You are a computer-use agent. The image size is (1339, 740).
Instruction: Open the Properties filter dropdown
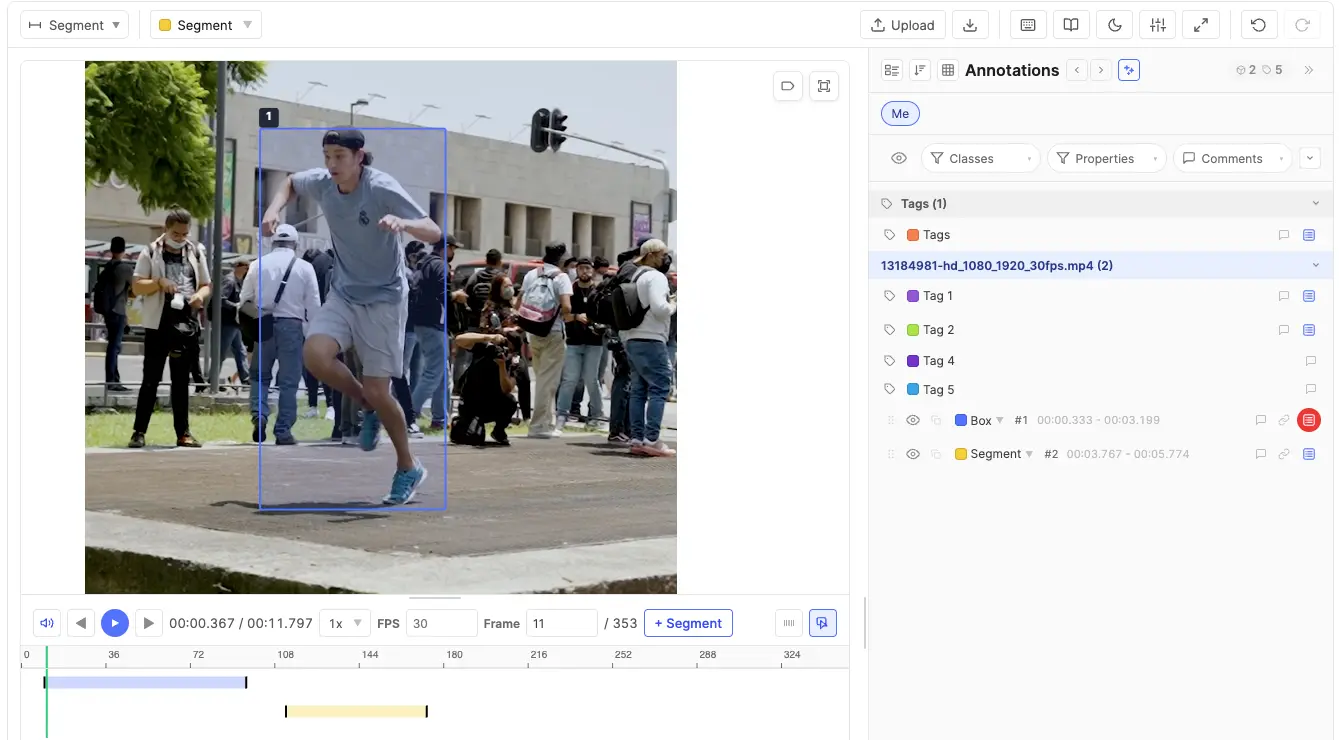pos(1107,158)
